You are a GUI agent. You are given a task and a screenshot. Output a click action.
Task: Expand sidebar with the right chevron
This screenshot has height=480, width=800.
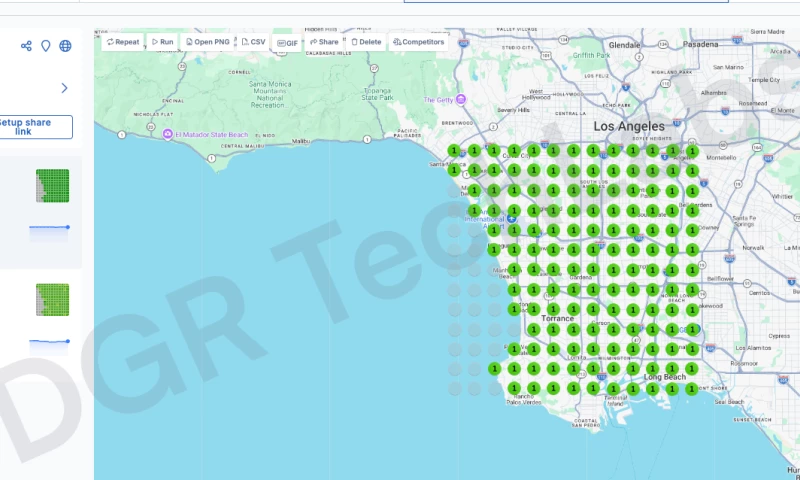[64, 88]
